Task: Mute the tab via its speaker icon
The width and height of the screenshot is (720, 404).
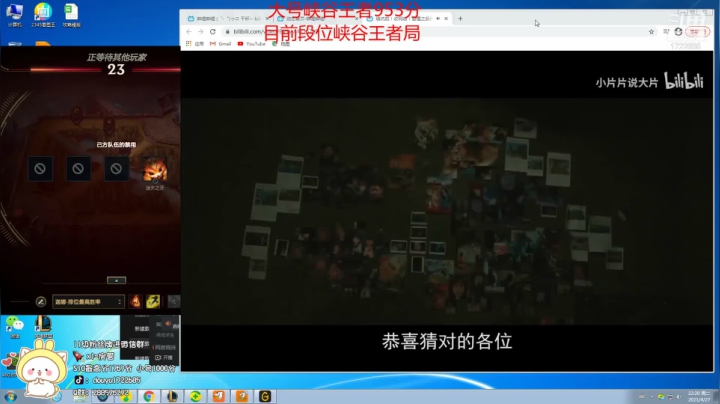Action: 438,19
